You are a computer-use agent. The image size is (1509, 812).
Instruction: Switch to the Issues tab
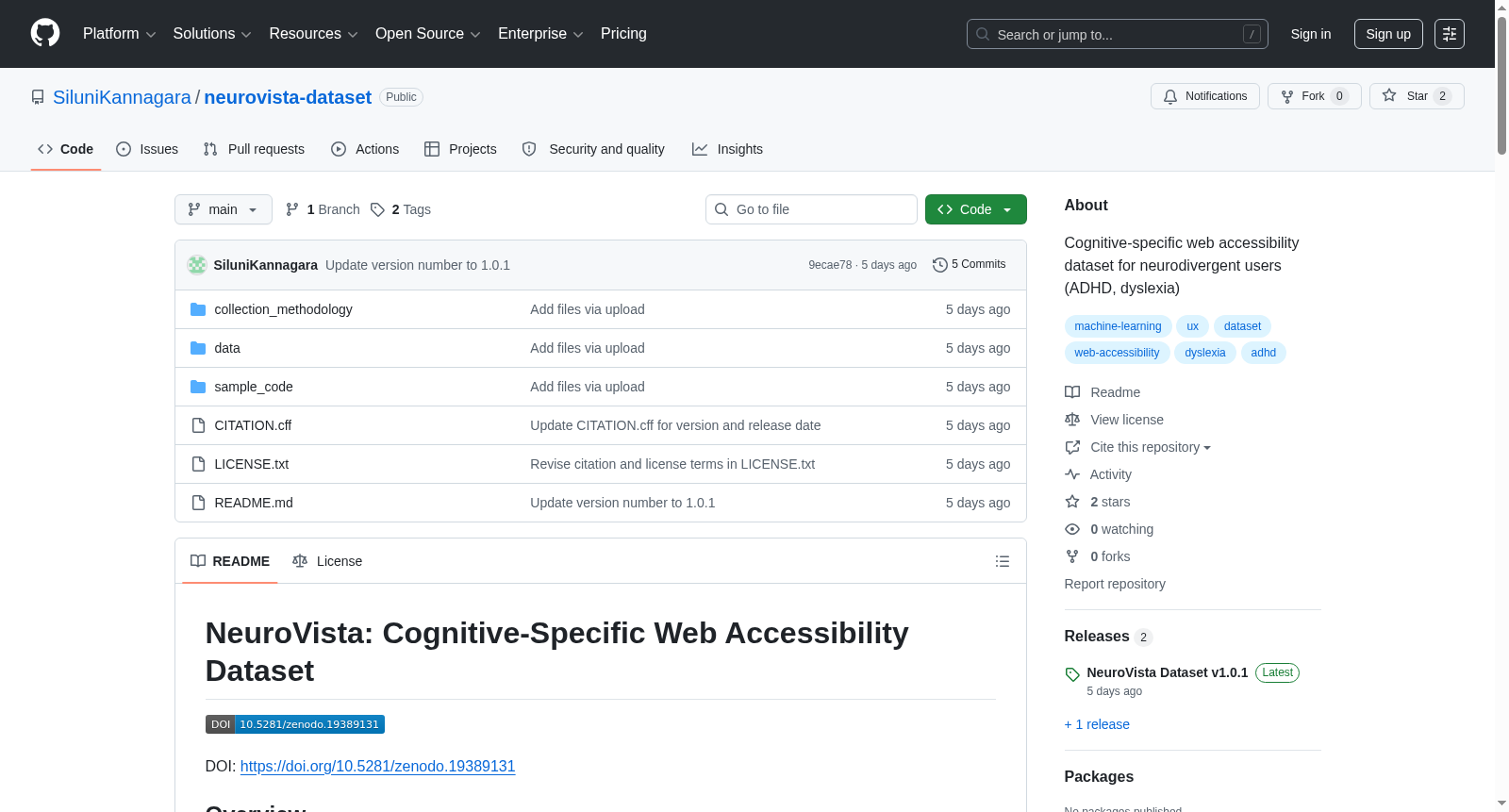point(147,149)
